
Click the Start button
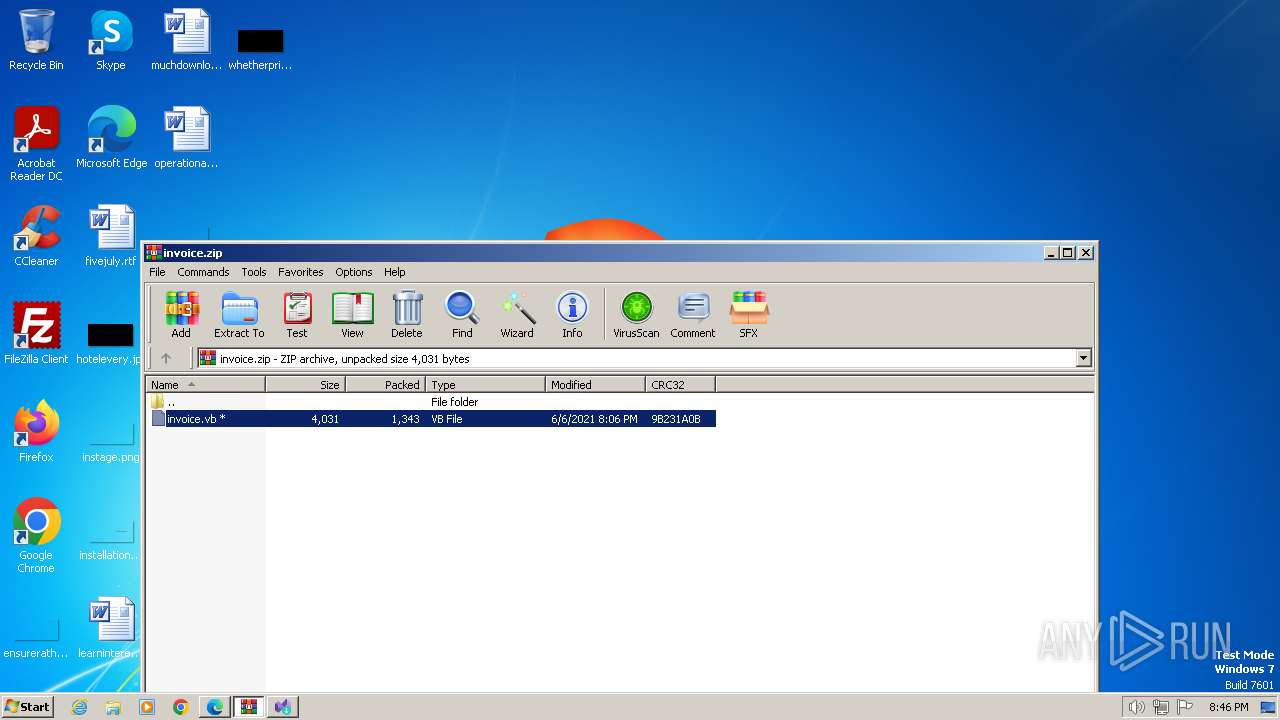point(28,706)
